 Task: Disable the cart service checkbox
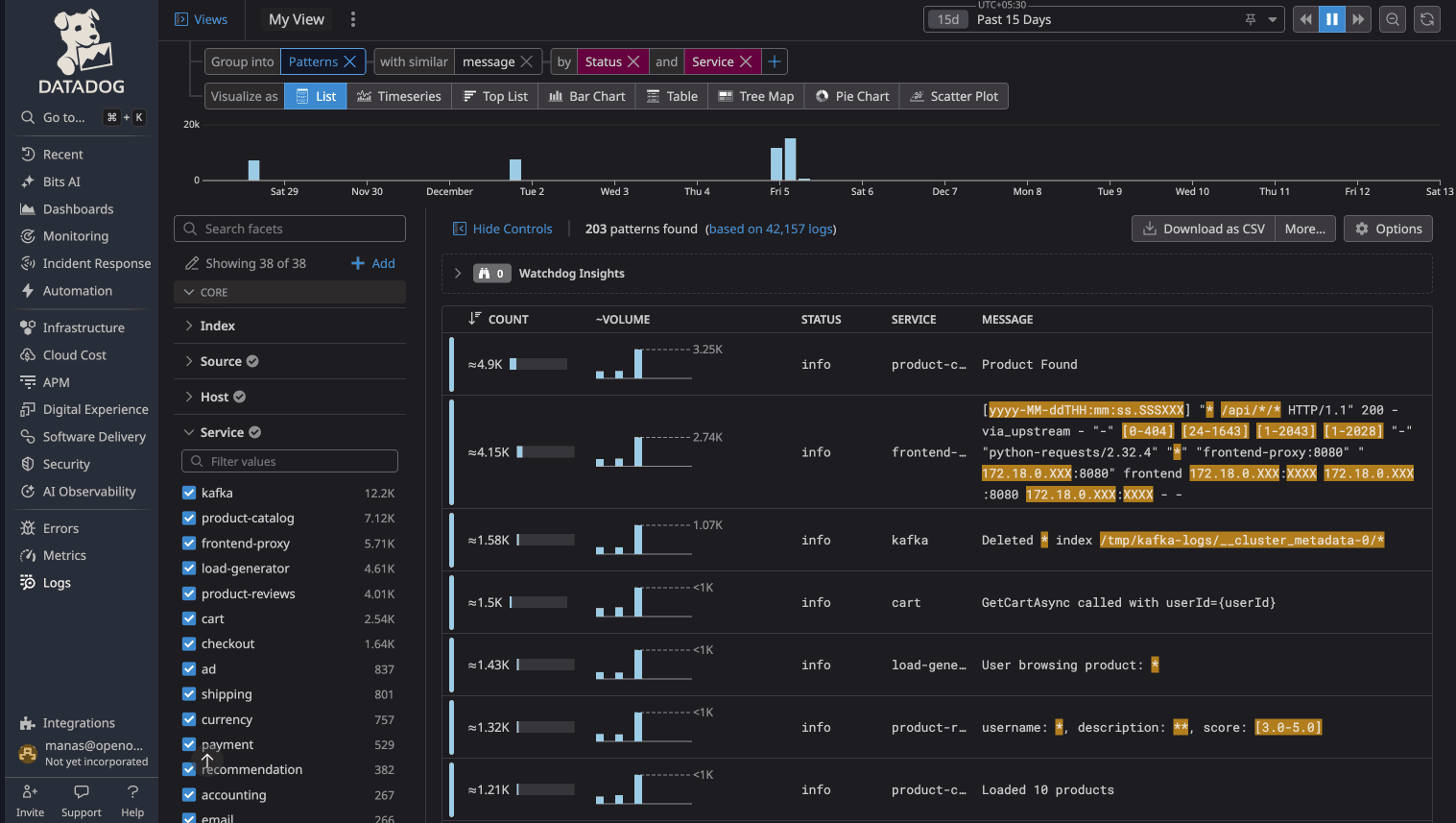click(x=188, y=618)
